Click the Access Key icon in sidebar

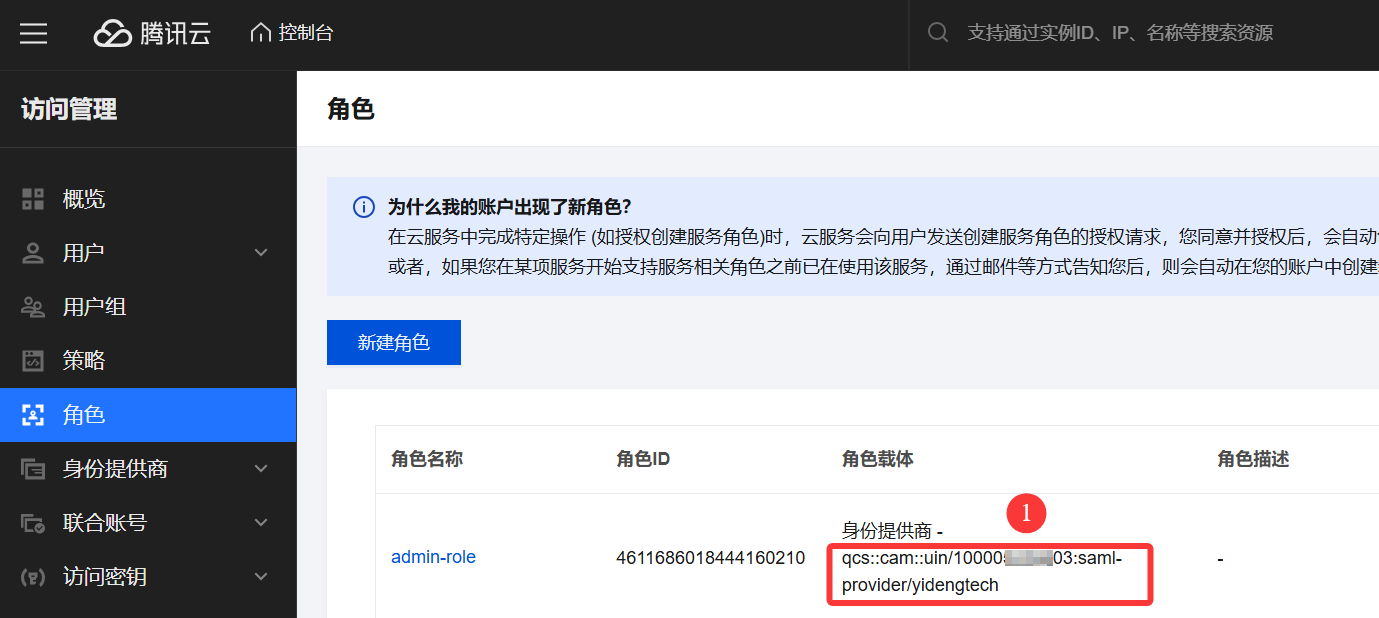34,577
